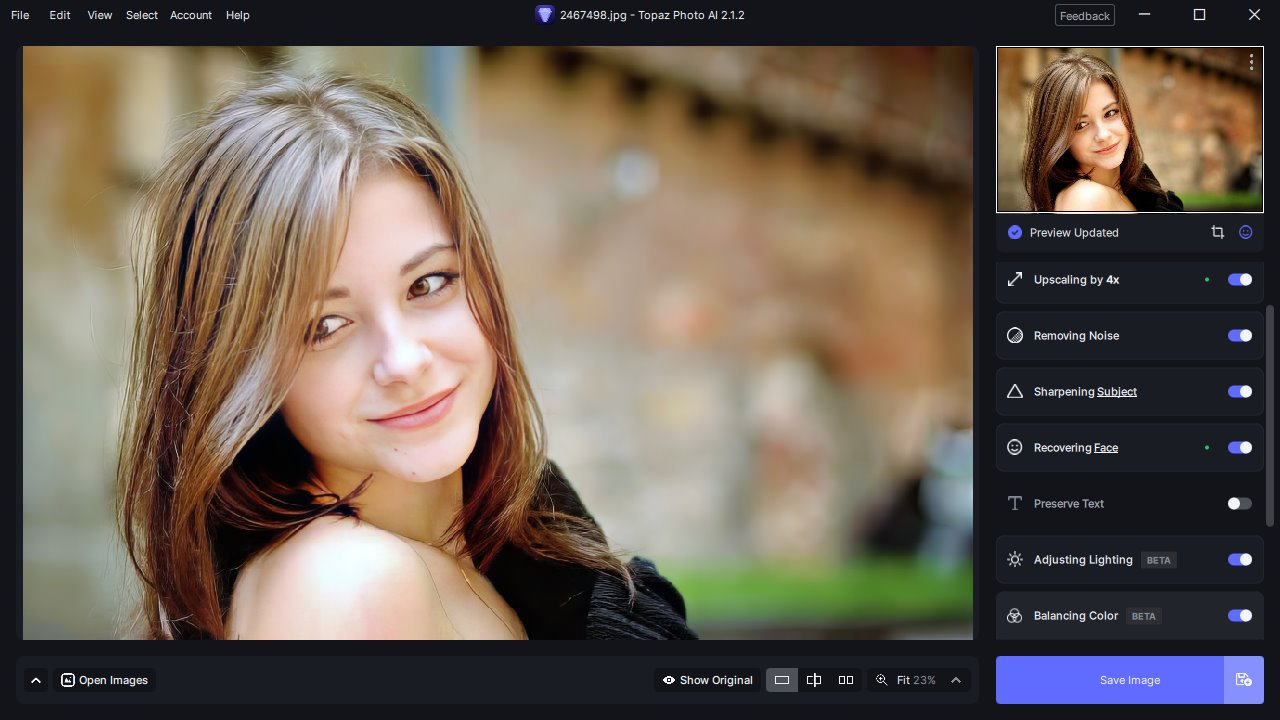Screen dimensions: 1280x720
Task: Click the crop tool icon
Action: pyautogui.click(x=1217, y=232)
